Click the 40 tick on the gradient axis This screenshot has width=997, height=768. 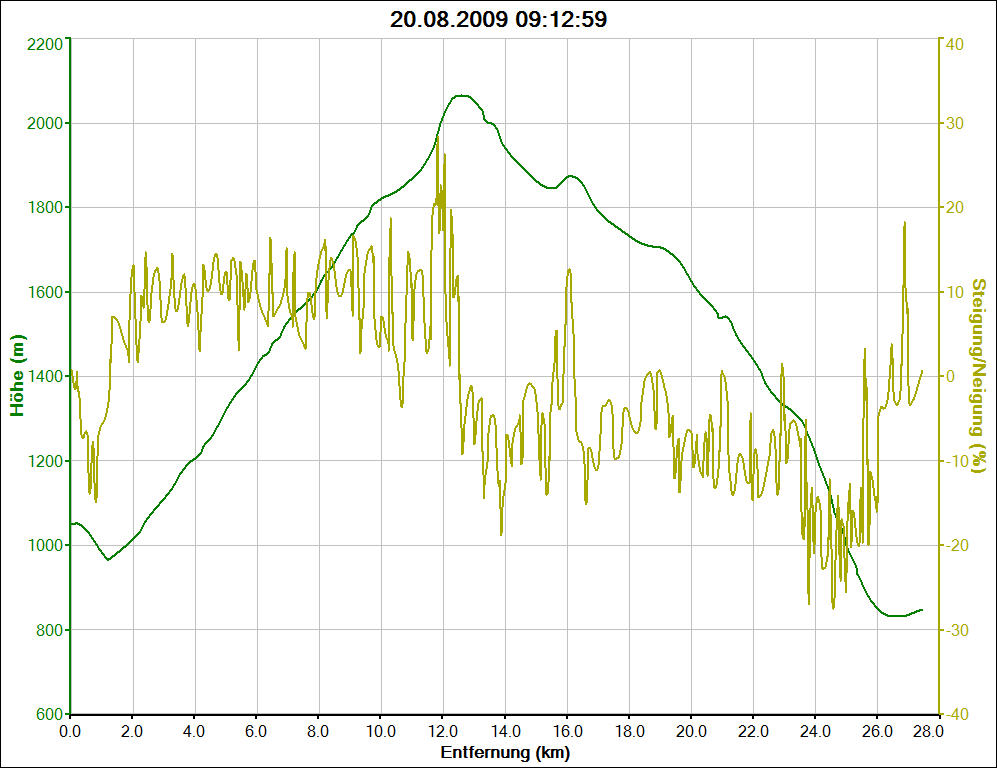click(x=955, y=44)
